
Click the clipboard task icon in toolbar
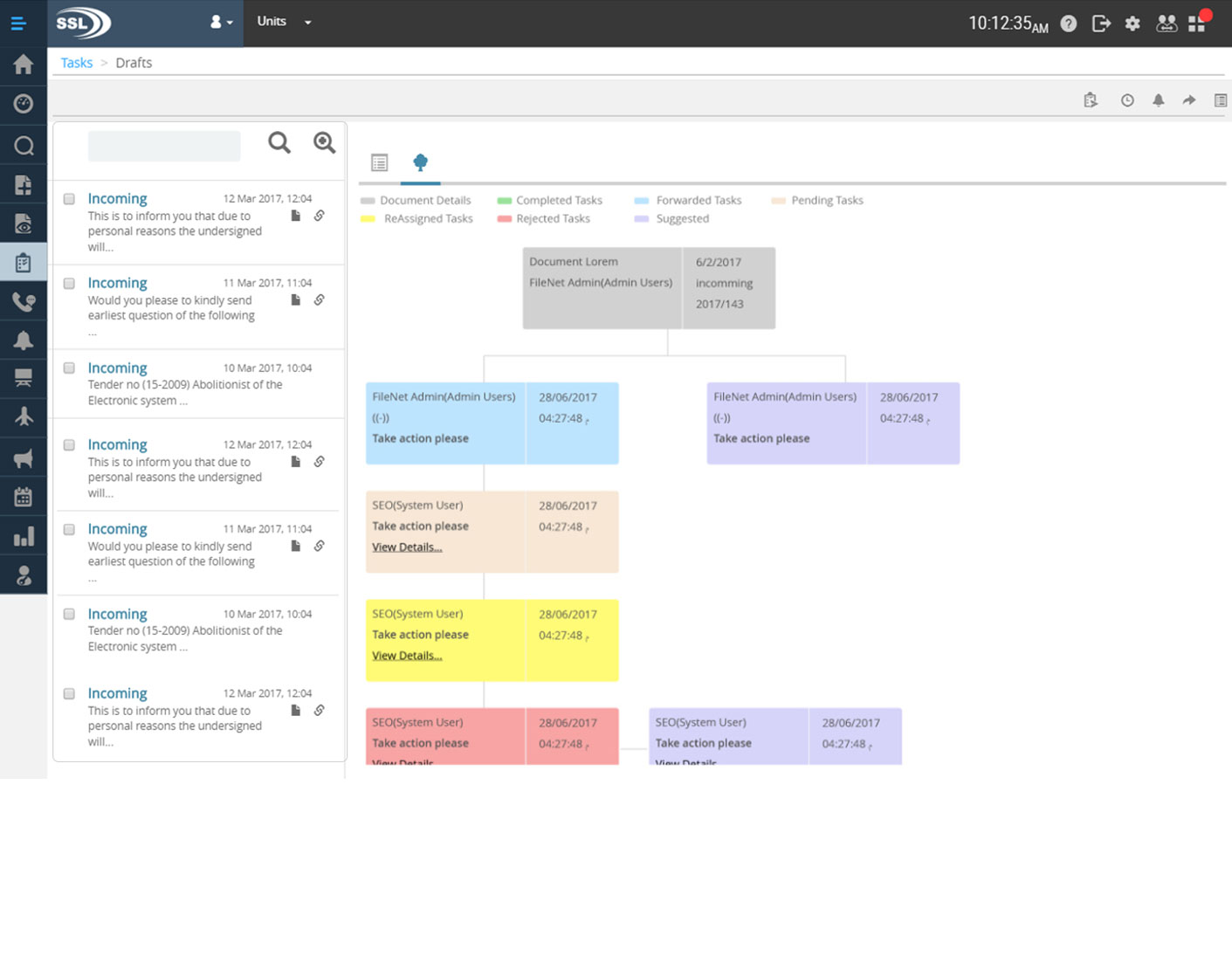(x=1091, y=100)
